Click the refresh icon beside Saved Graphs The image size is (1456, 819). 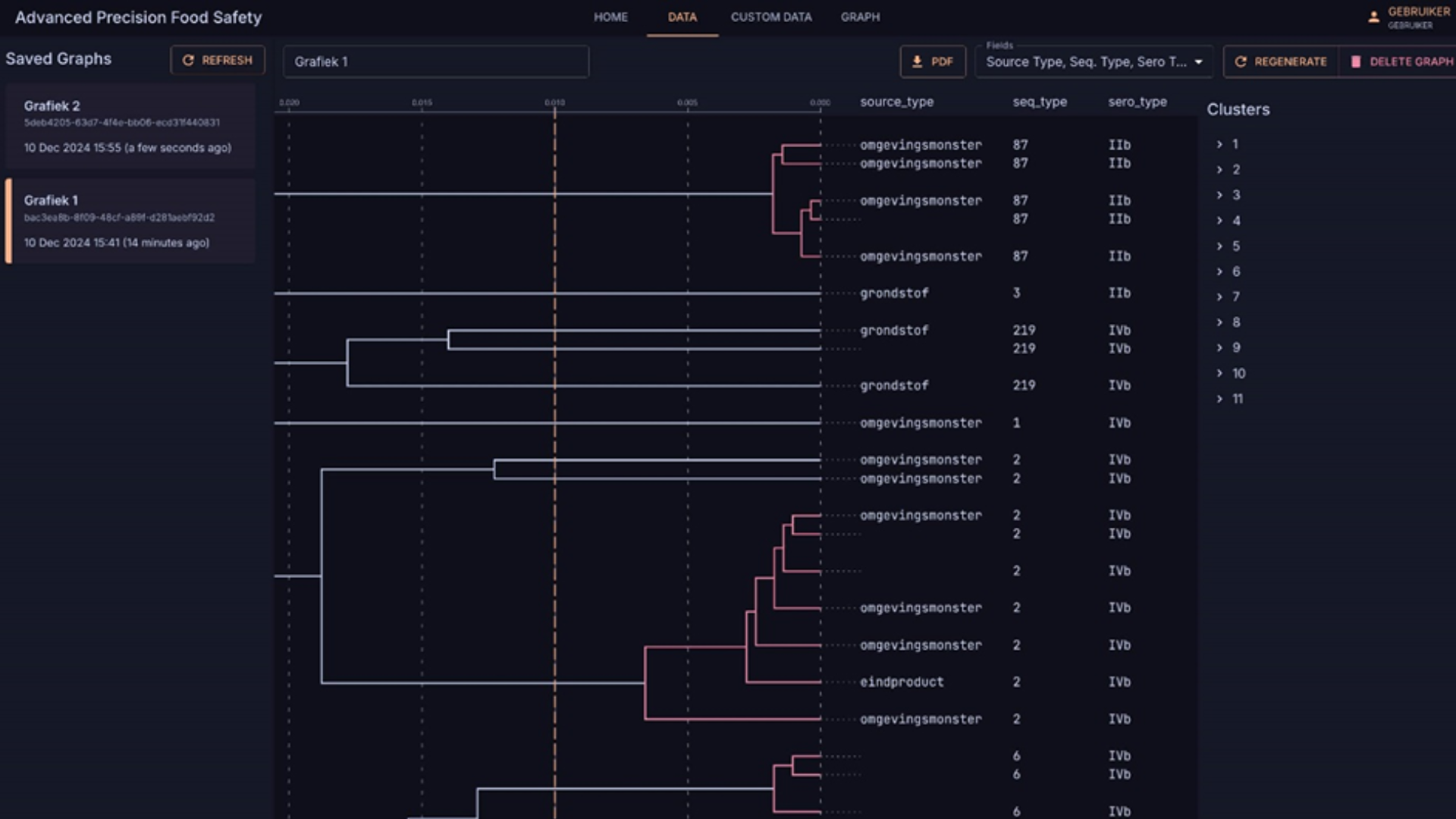(x=188, y=61)
